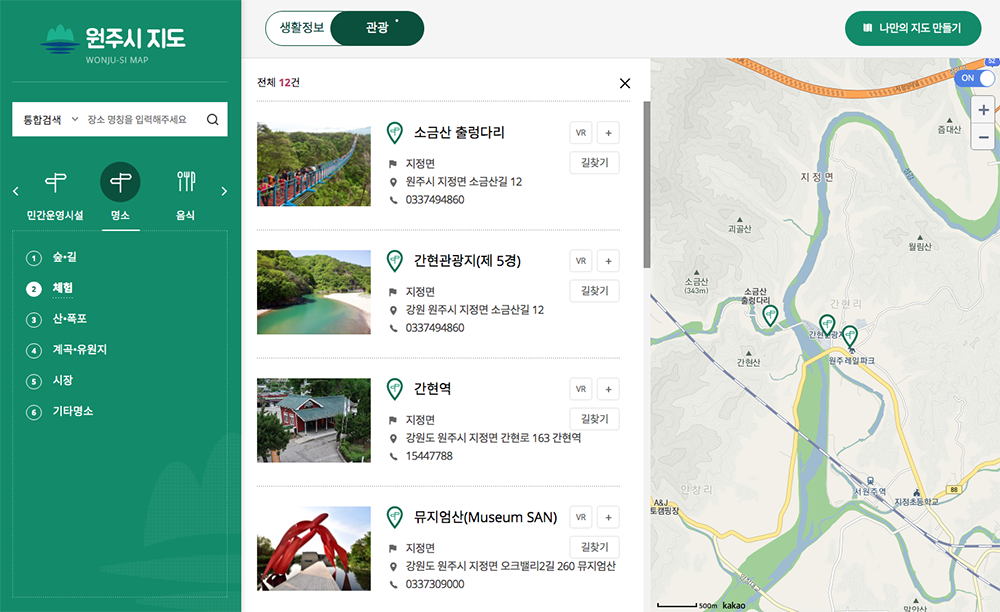Switch to the 관광 tab
Viewport: 1000px width, 612px height.
(x=377, y=27)
